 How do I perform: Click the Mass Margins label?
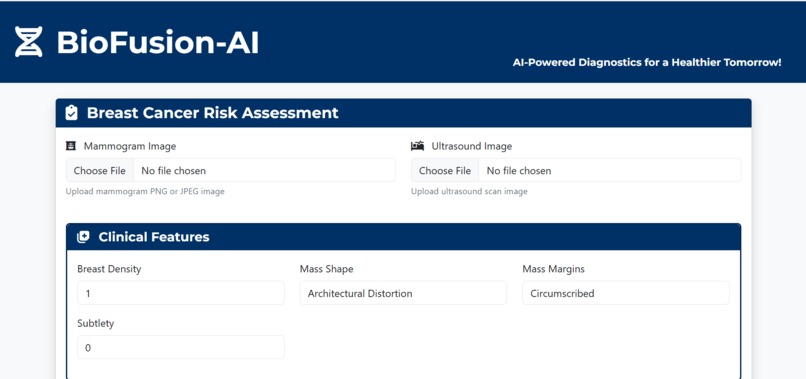(x=554, y=269)
